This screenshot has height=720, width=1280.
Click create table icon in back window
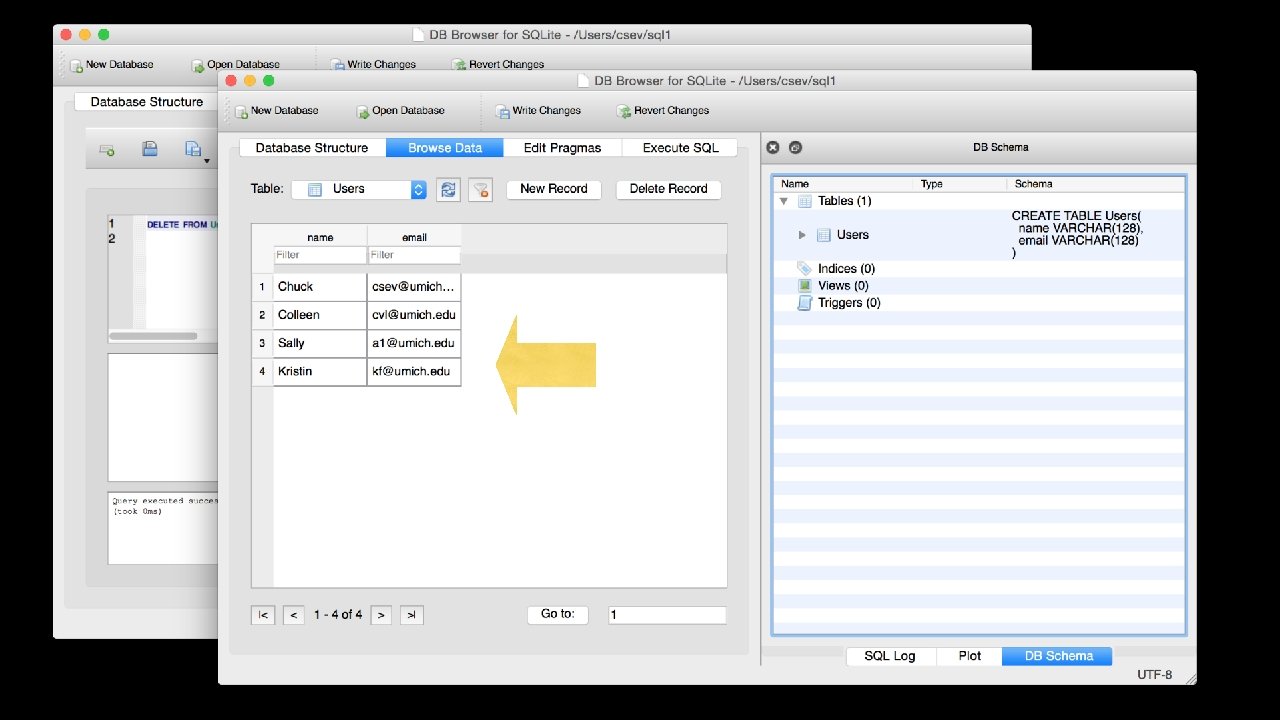point(107,150)
